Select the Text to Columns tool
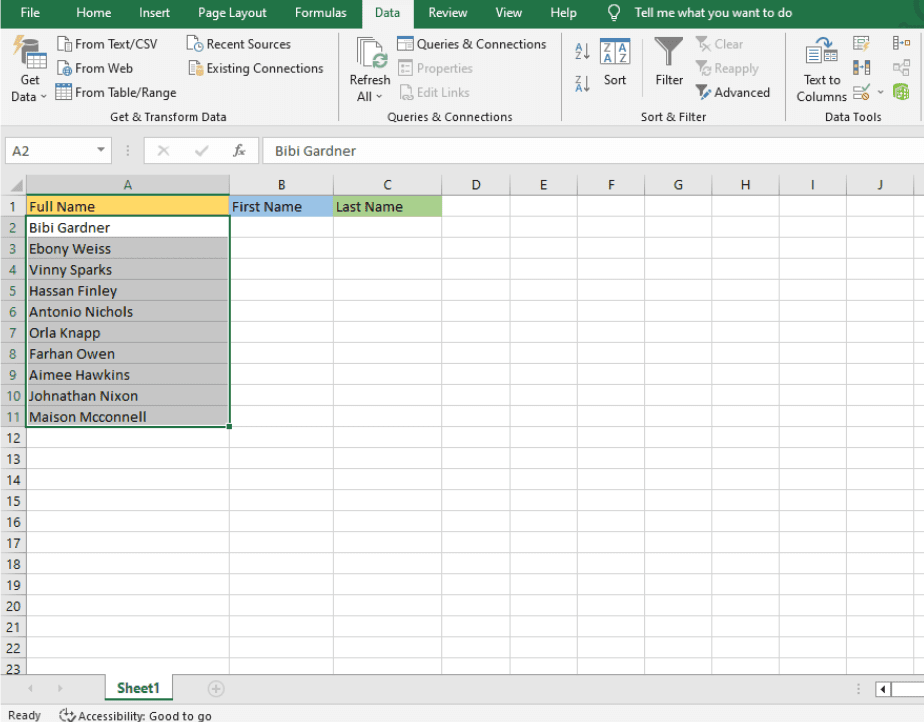This screenshot has width=924, height=722. tap(820, 68)
